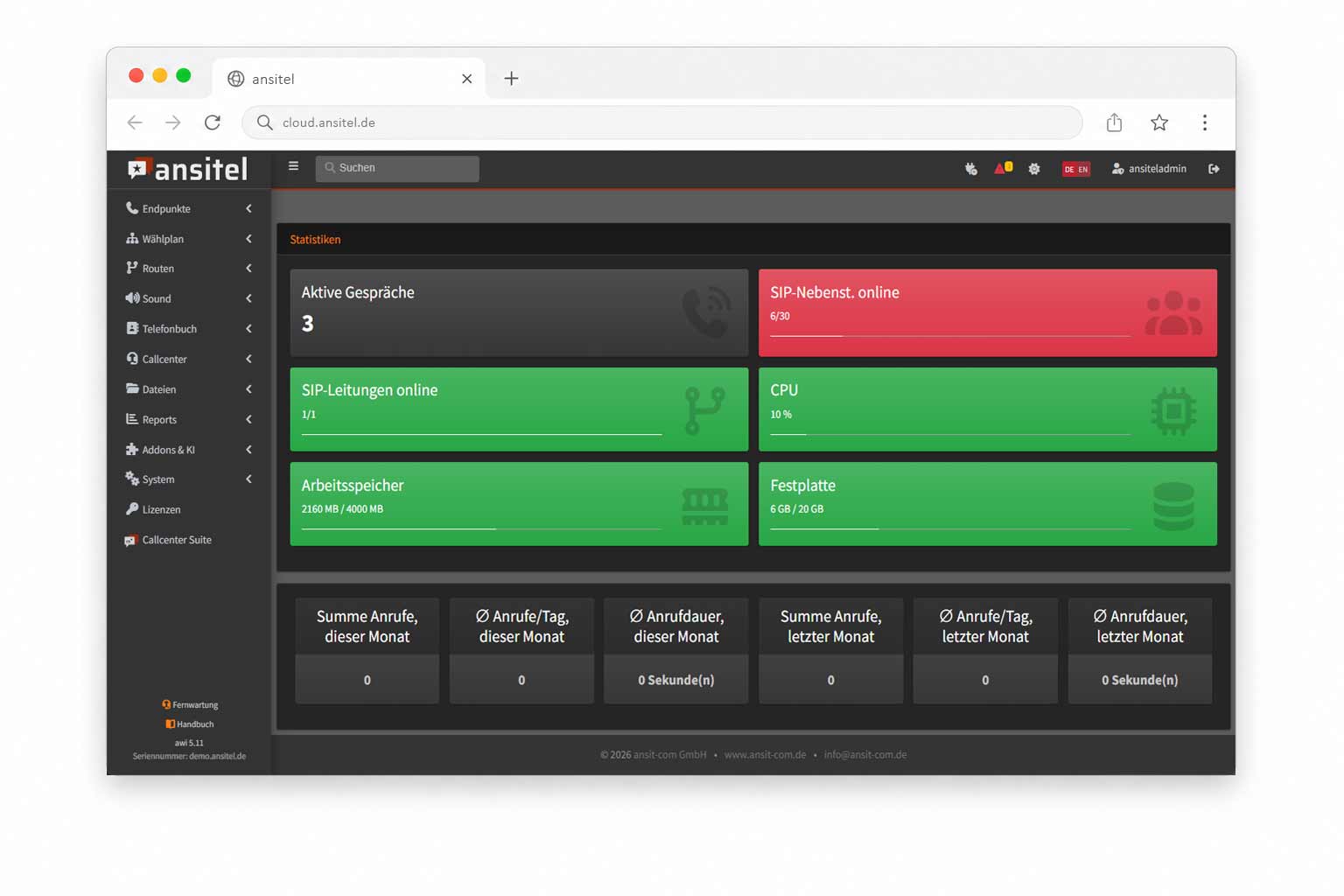
Task: Expand the System chevron
Action: point(248,479)
